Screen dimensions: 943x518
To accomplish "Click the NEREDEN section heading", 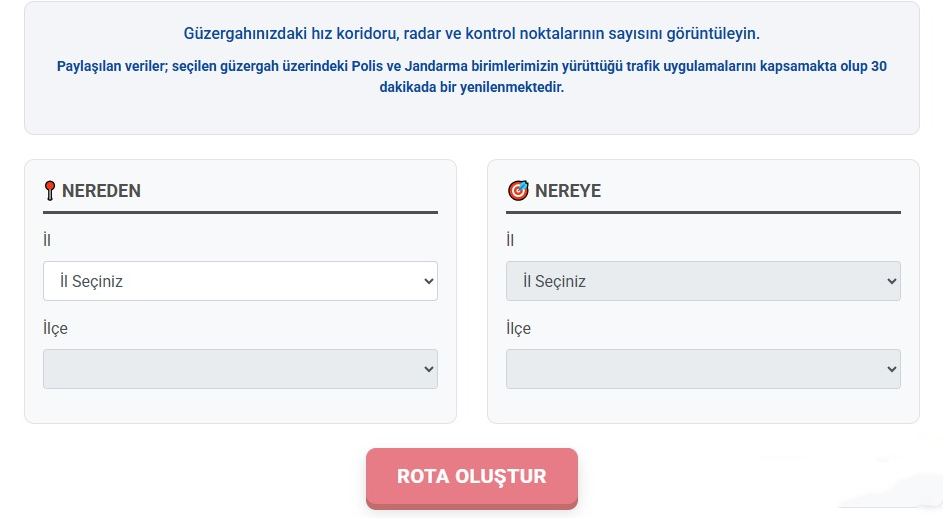I will 101,190.
